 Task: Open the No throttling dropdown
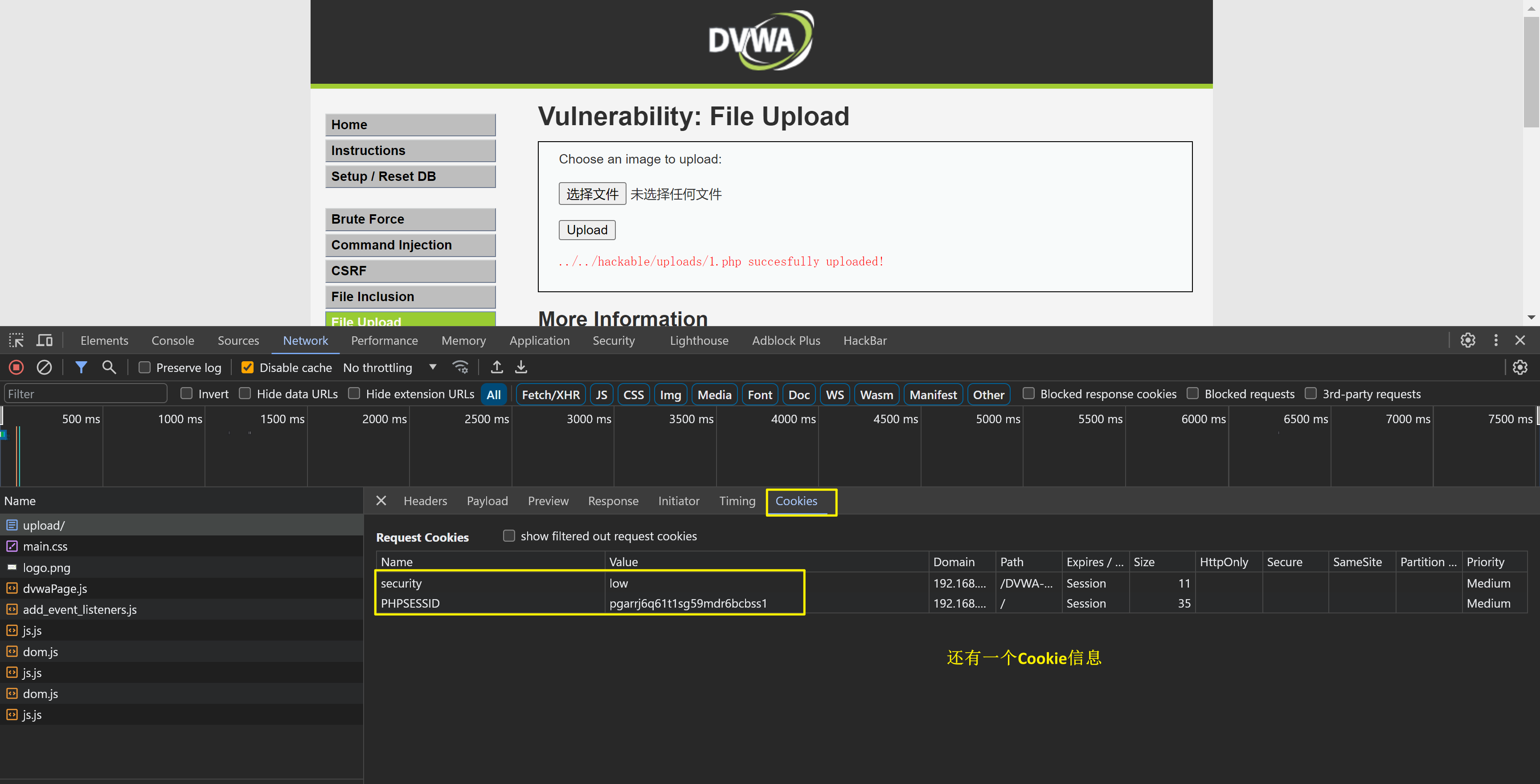(x=389, y=367)
